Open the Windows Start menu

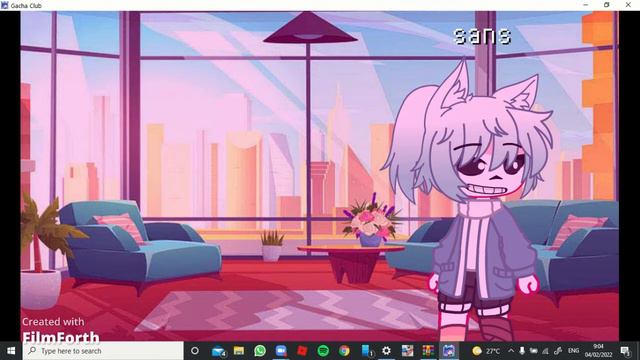11,351
